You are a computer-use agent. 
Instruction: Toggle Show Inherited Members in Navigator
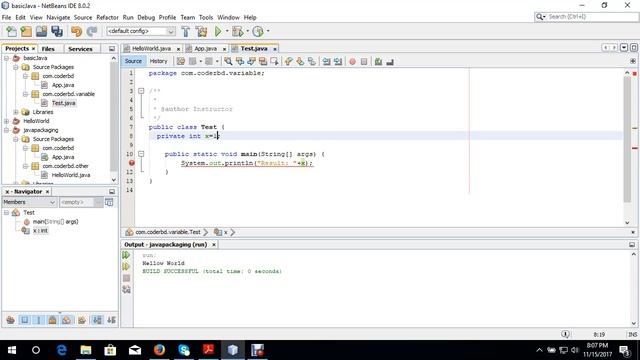pos(11,320)
